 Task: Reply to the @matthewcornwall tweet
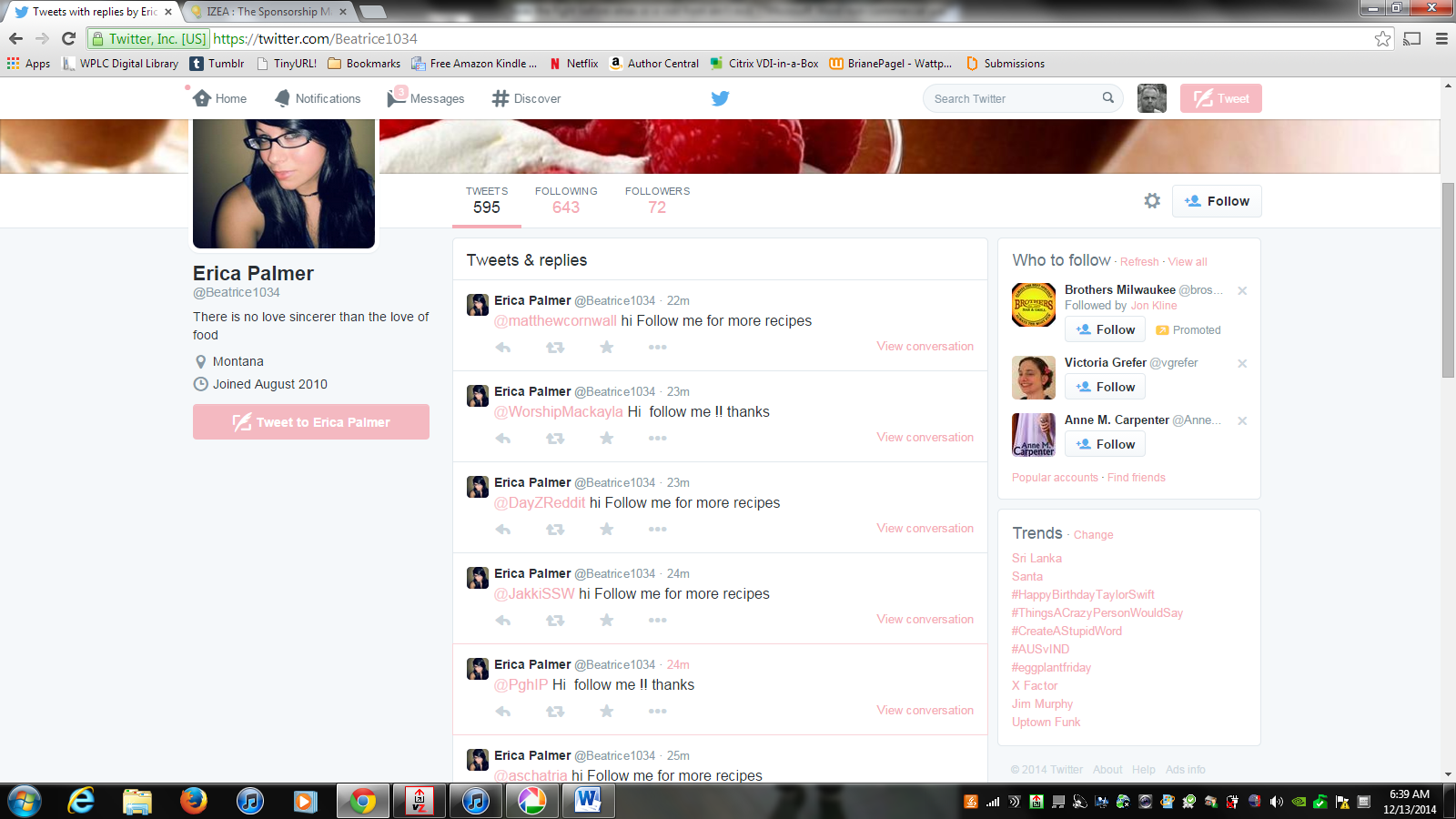[x=503, y=347]
